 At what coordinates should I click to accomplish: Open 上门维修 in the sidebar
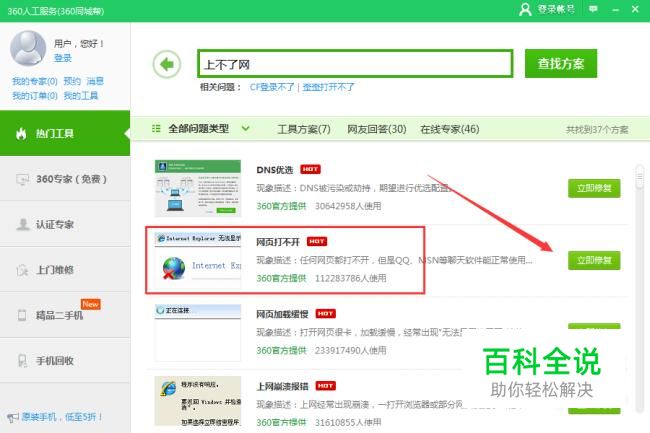pyautogui.click(x=65, y=270)
